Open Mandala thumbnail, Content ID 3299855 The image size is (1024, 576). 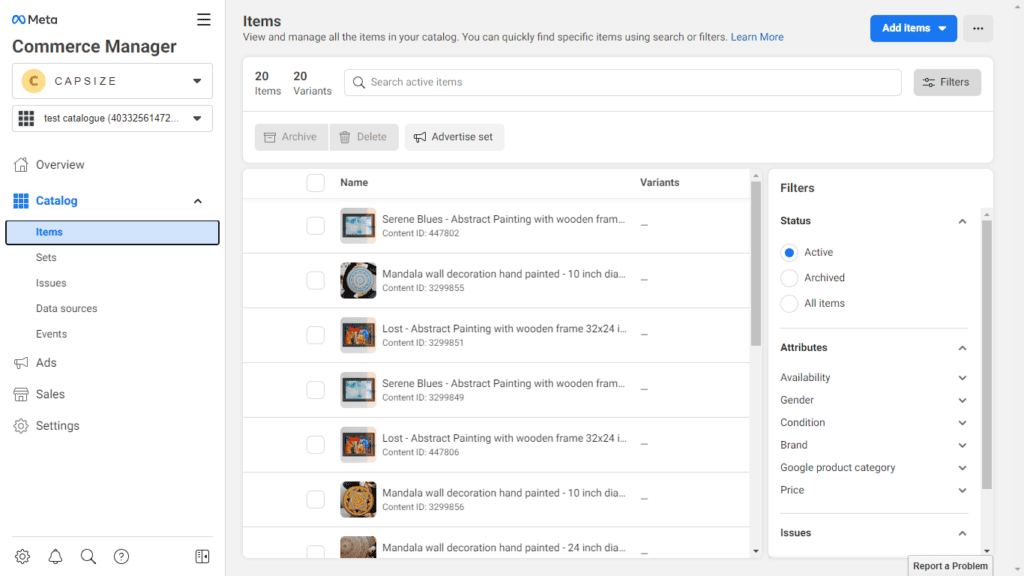tap(358, 280)
